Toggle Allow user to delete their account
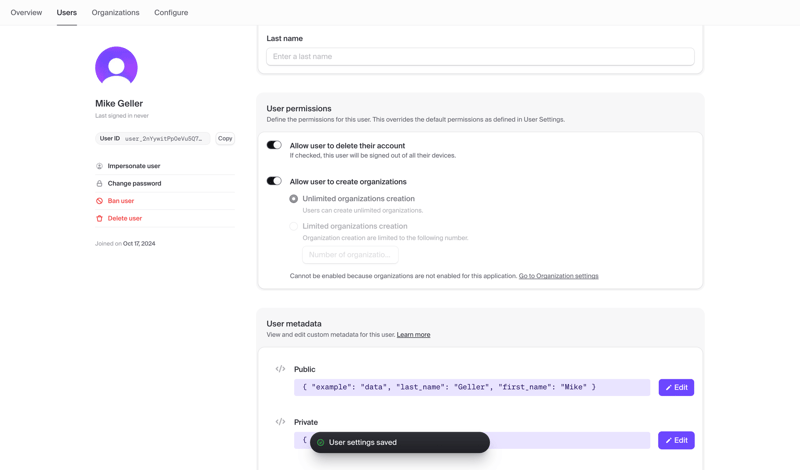This screenshot has height=470, width=800. pos(274,145)
